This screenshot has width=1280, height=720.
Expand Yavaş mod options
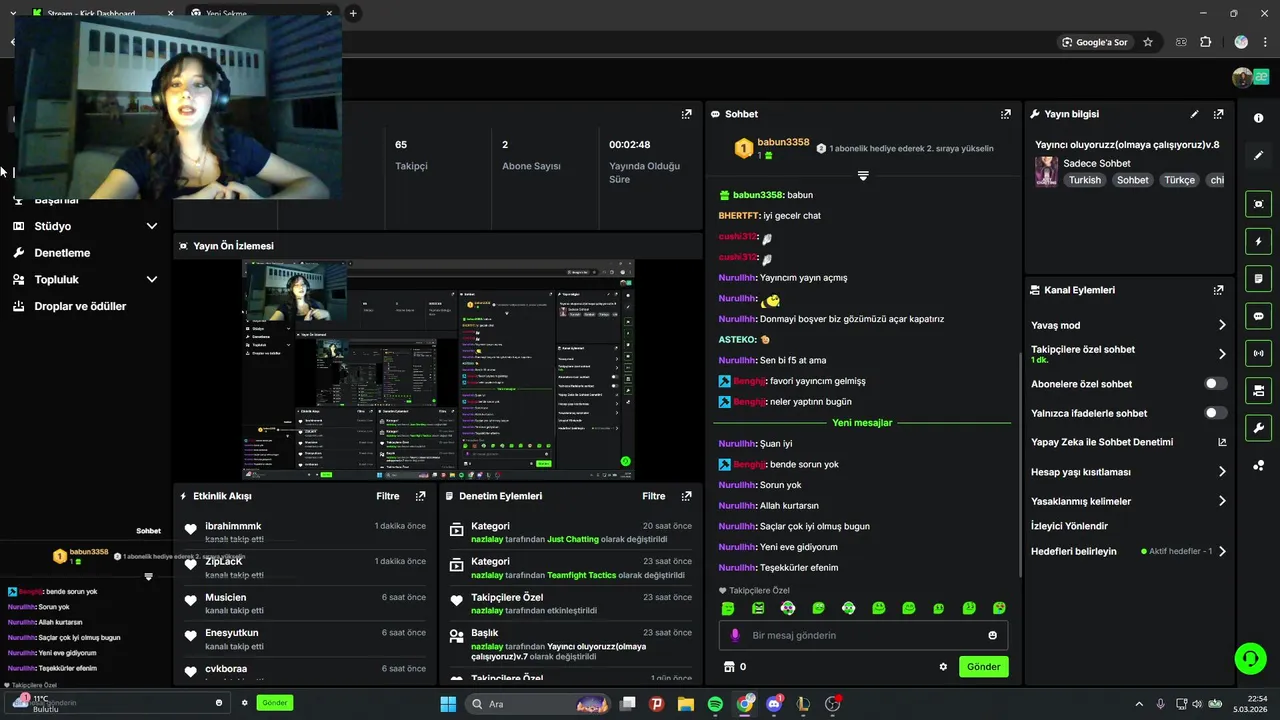(x=1221, y=325)
